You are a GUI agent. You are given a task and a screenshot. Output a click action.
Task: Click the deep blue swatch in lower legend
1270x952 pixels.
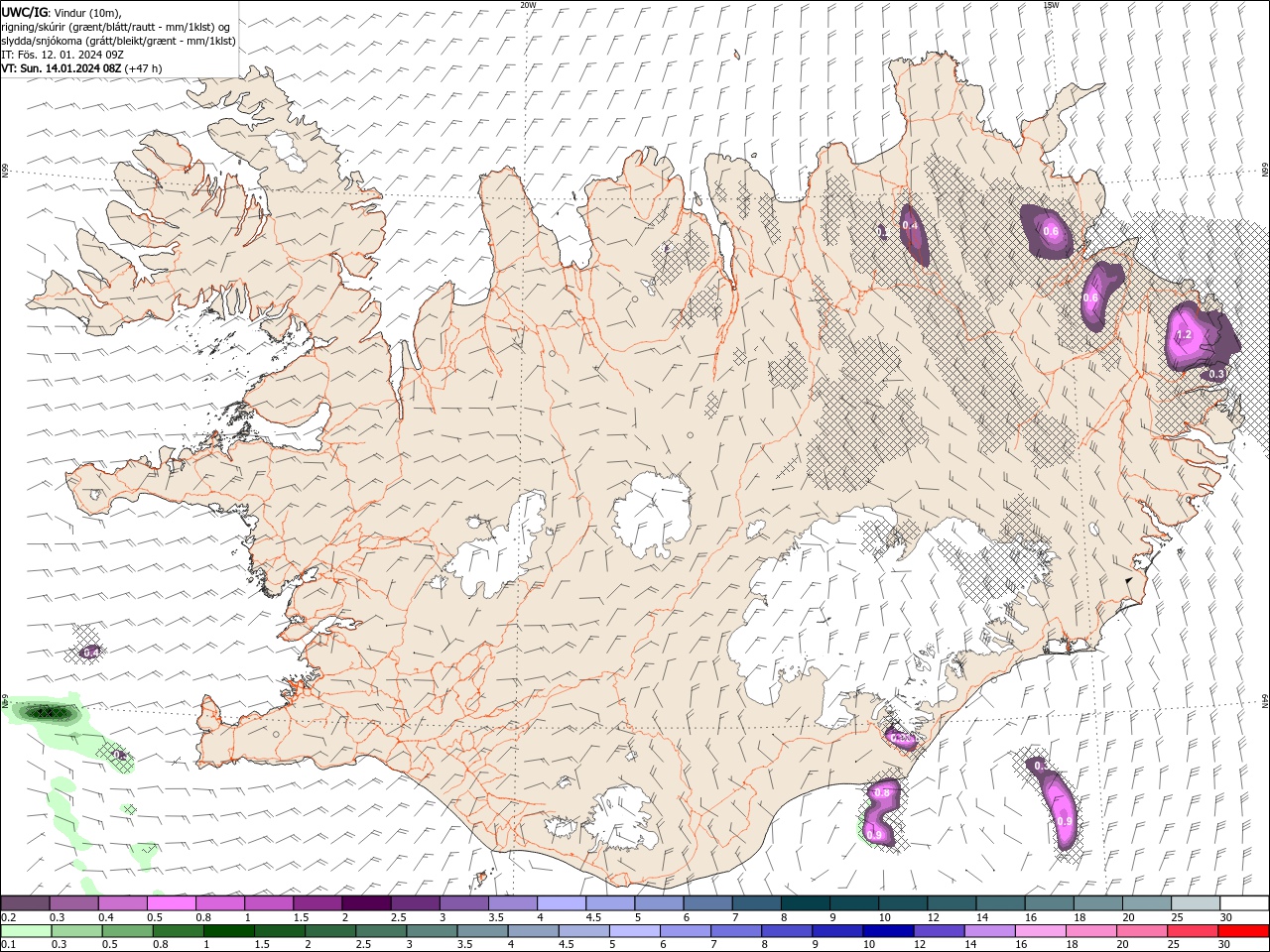click(888, 931)
